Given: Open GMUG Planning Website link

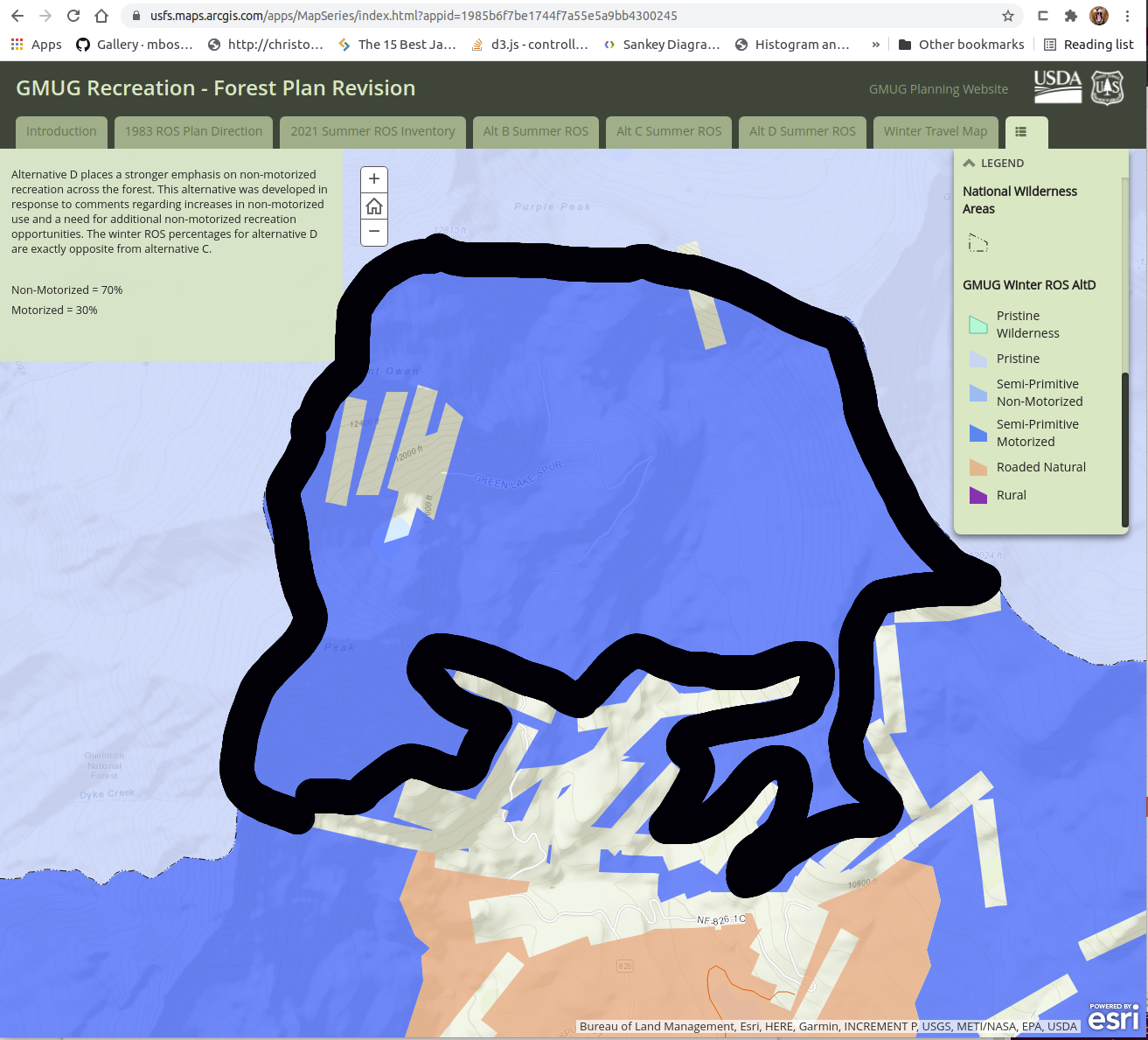Looking at the screenshot, I should (937, 89).
